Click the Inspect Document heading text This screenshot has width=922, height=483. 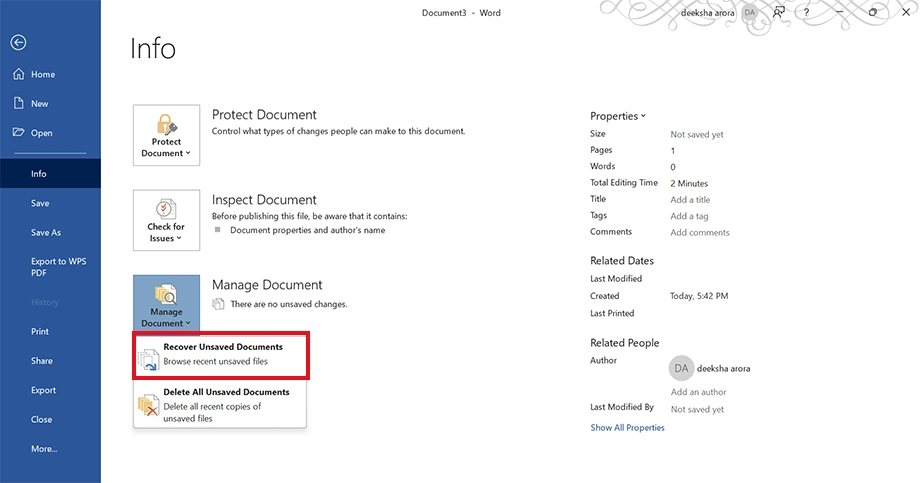click(264, 200)
